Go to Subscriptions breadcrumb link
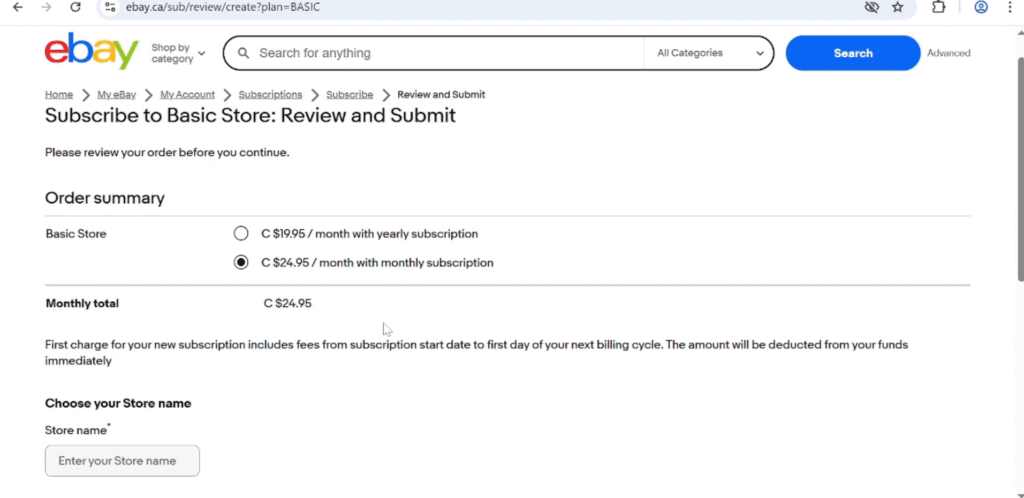The height and width of the screenshot is (498, 1024). 270,95
